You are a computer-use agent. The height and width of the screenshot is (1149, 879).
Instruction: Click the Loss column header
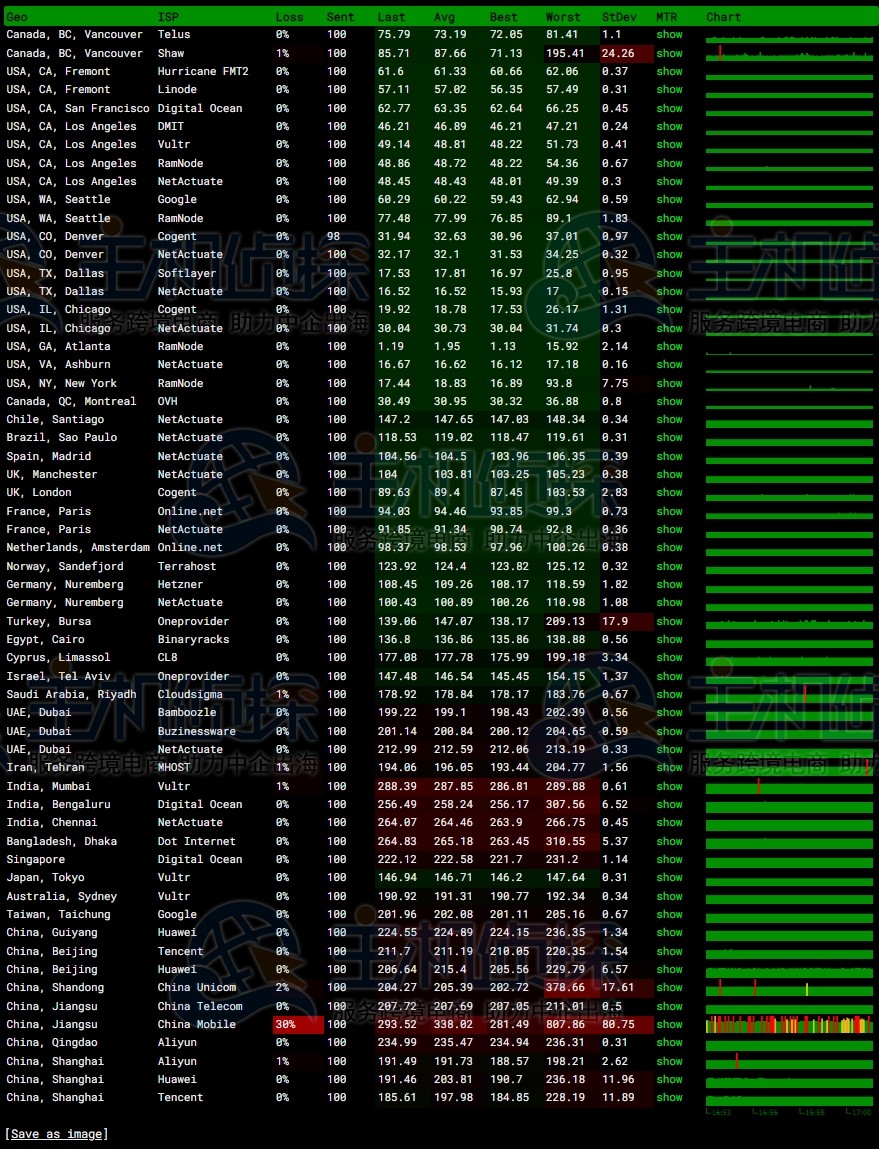(289, 17)
